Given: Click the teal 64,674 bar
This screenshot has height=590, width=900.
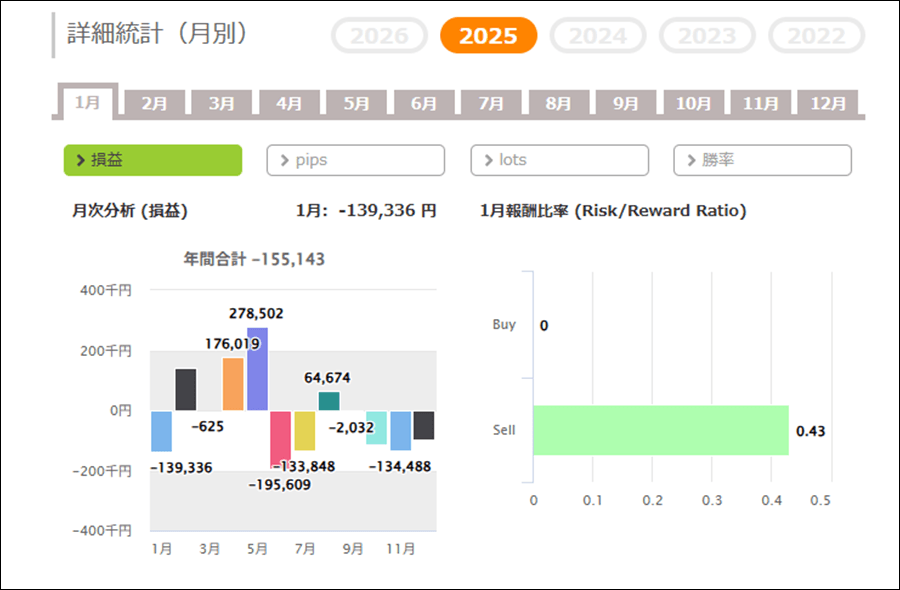Looking at the screenshot, I should (x=329, y=401).
